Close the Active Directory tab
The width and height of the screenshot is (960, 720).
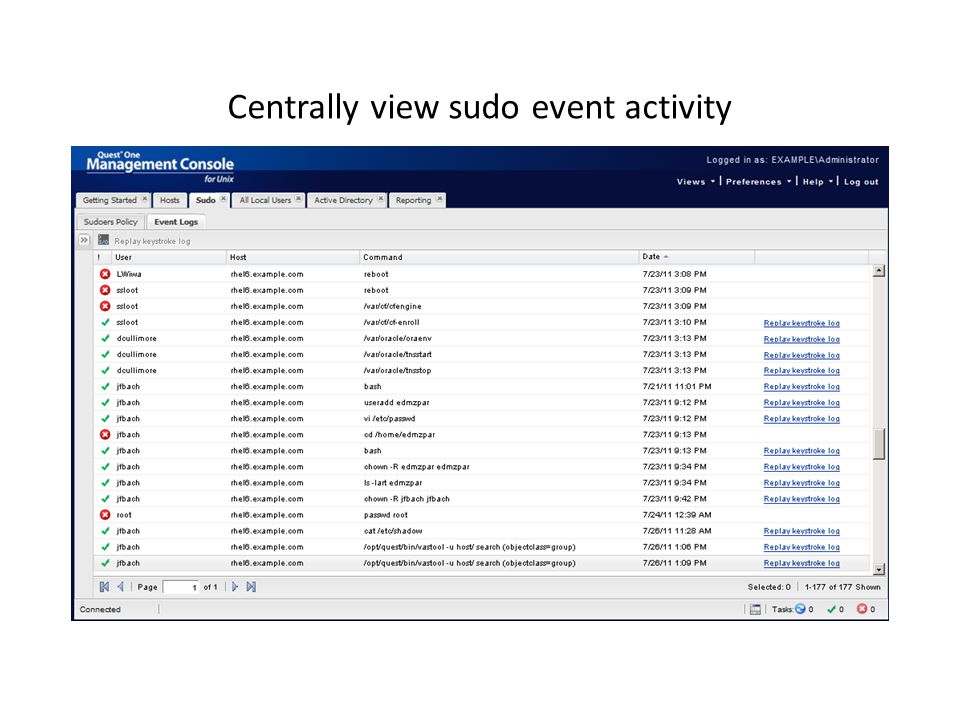tap(380, 198)
